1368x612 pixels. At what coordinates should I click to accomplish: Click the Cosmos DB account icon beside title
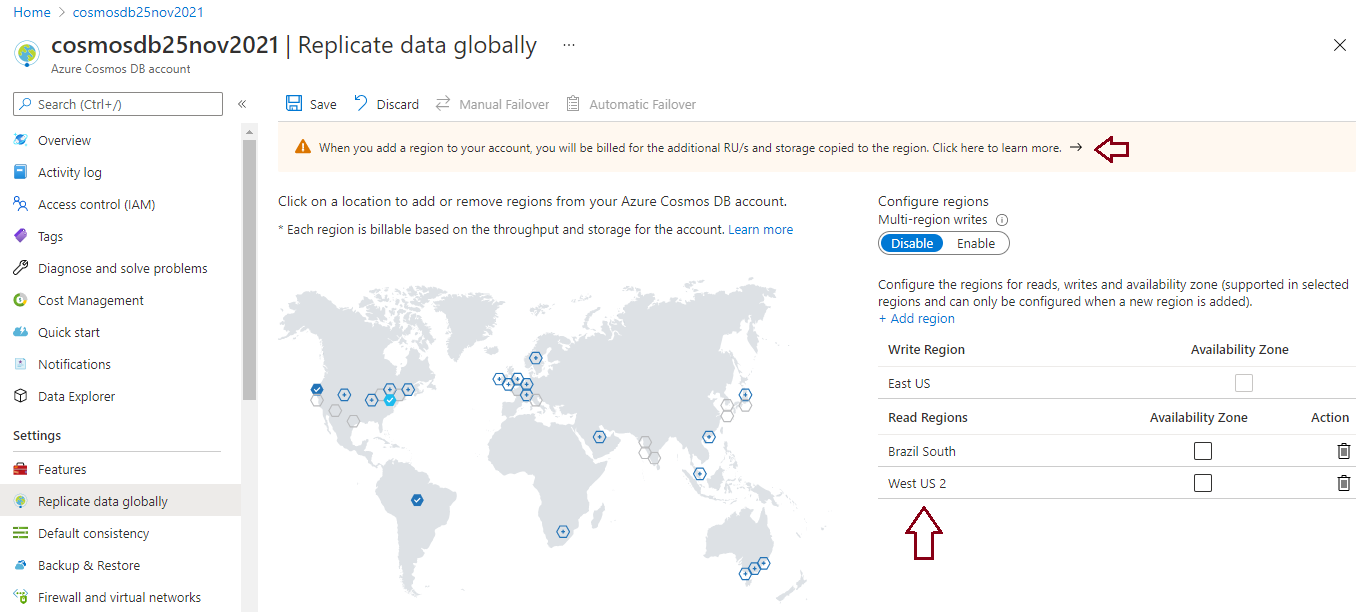(28, 53)
